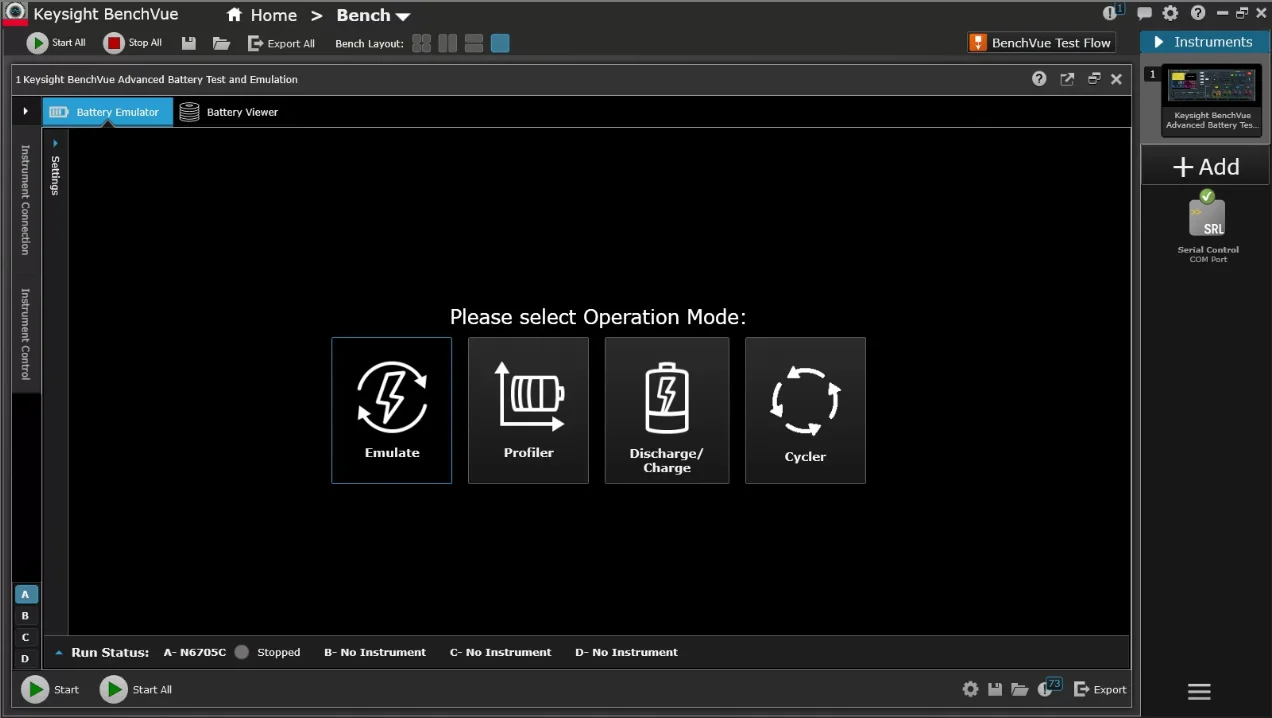Open the BenchVue global settings gear

tap(1170, 14)
